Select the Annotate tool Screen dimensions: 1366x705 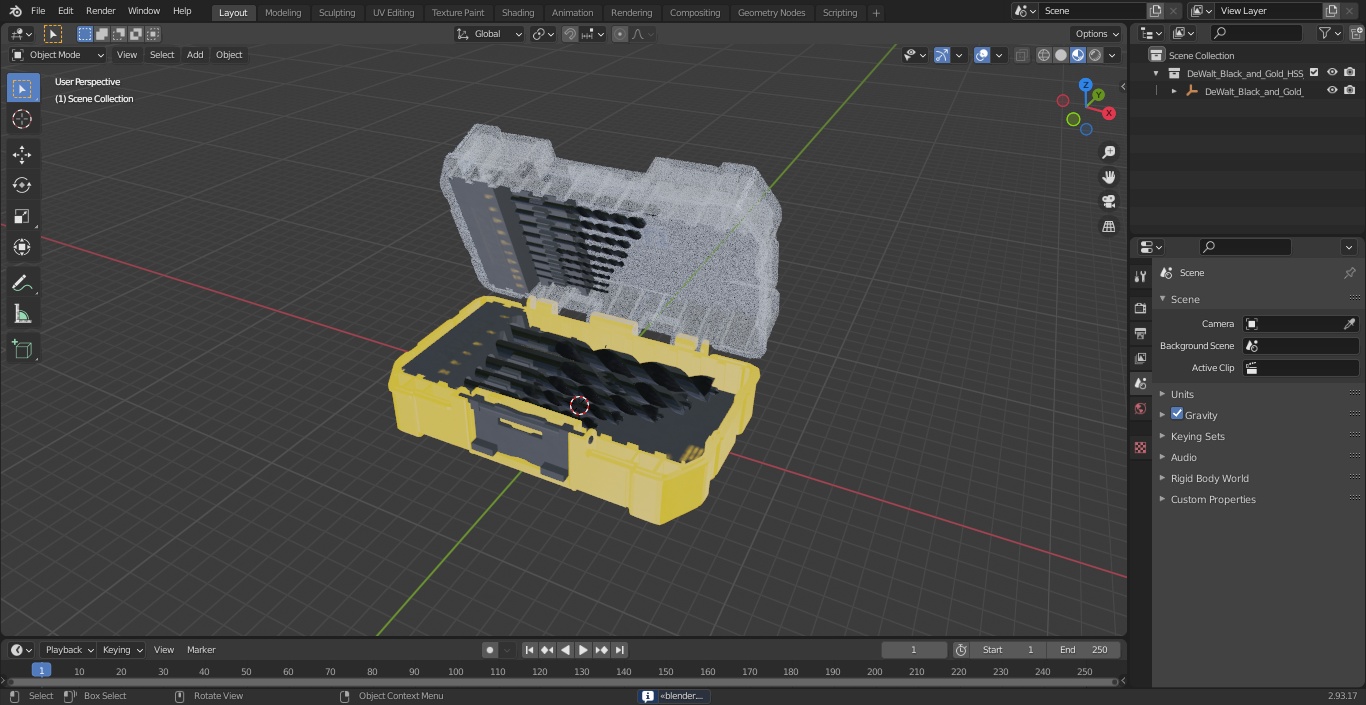(22, 284)
